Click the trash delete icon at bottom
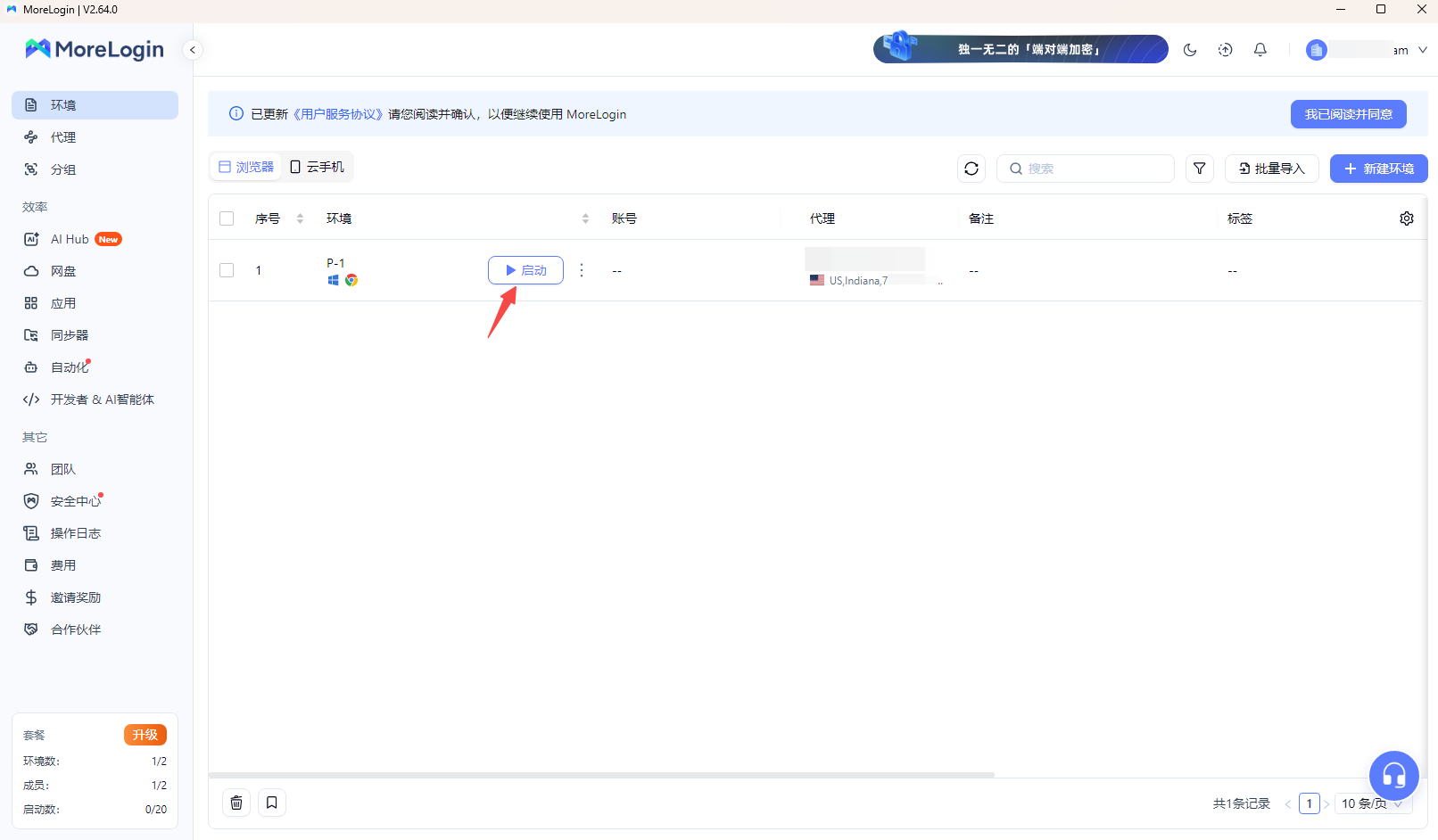Screen dimensions: 1438x840 236,803
